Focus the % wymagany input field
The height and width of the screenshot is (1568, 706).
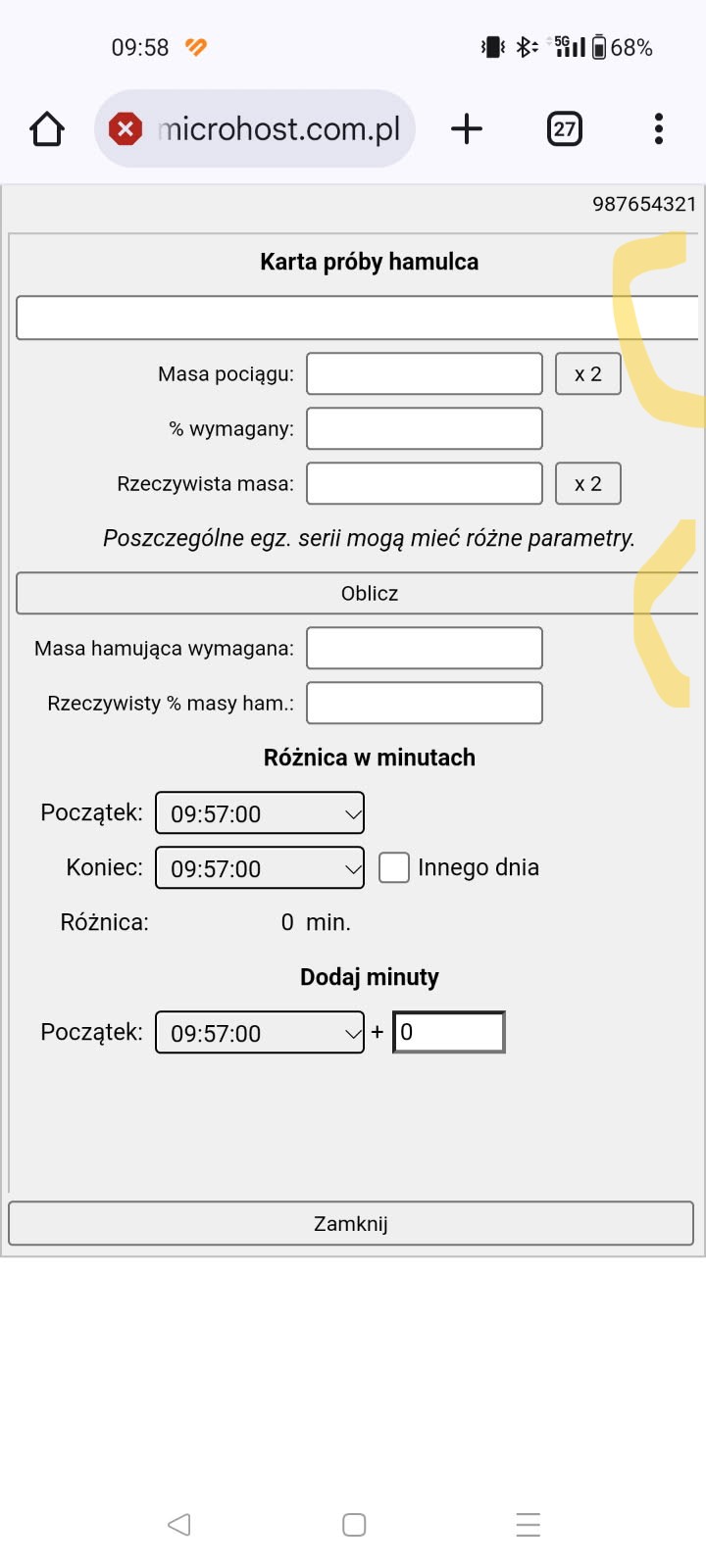(x=425, y=428)
